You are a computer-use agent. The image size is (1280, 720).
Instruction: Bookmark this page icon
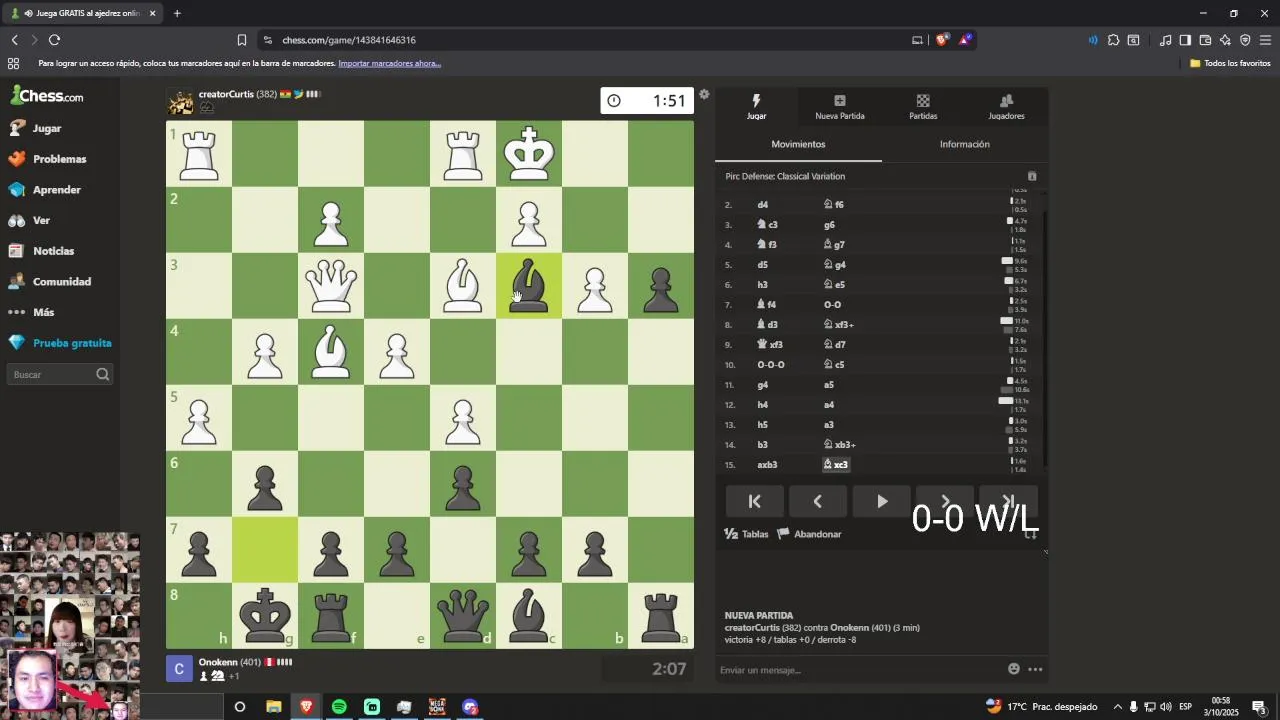tap(242, 40)
